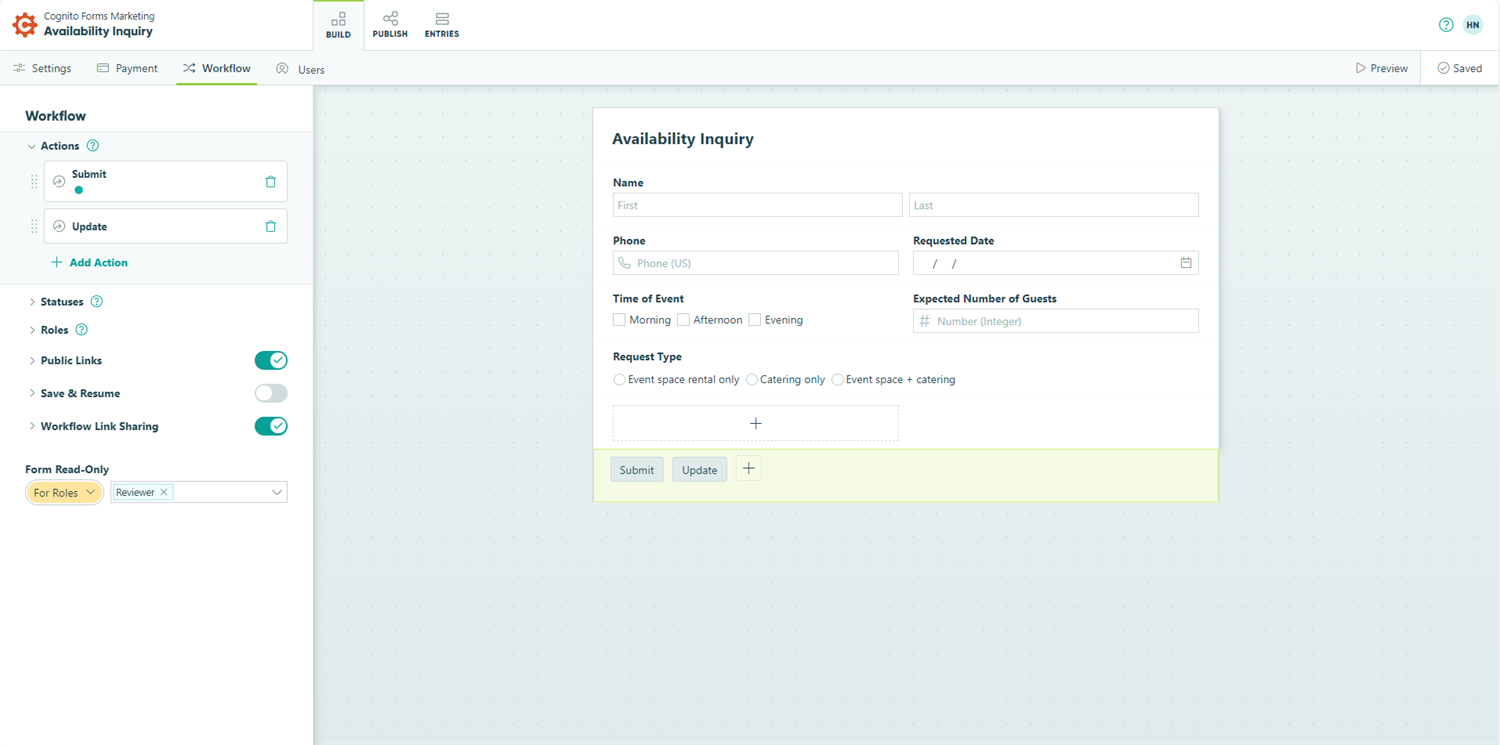
Task: Click the Add Action link
Action: tap(89, 262)
